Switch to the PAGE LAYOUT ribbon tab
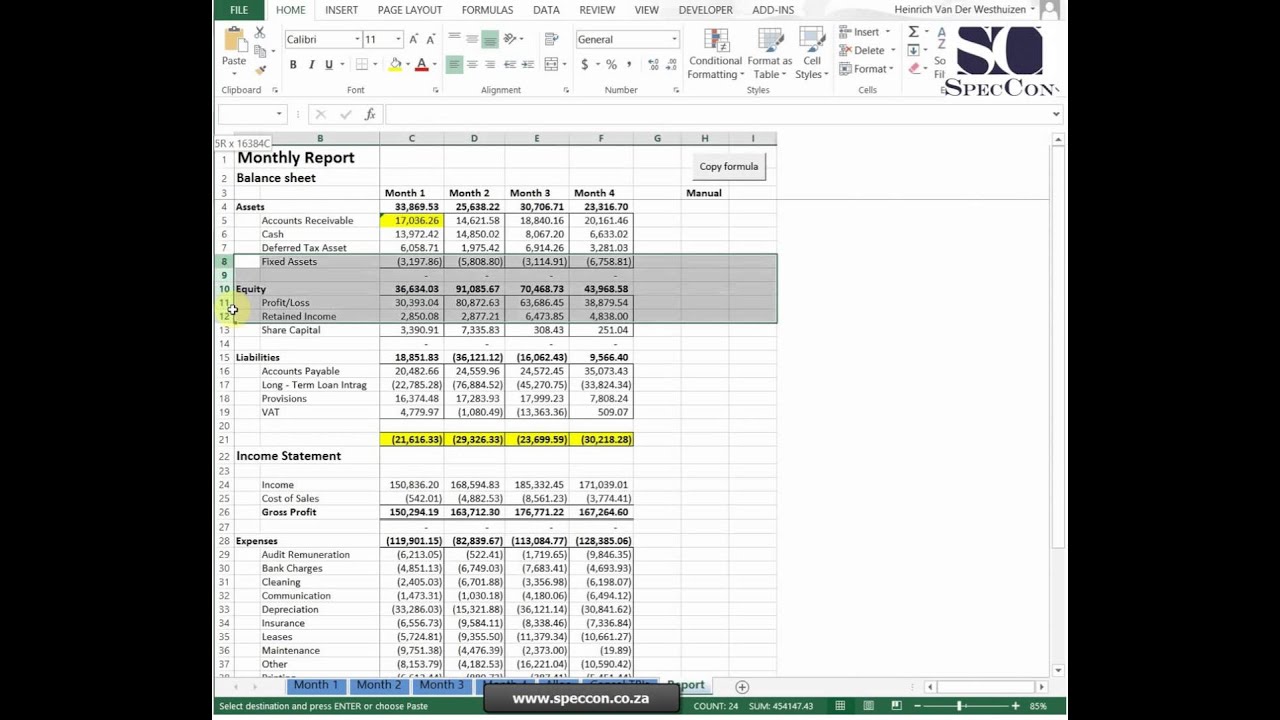Viewport: 1280px width, 720px height. coord(410,10)
